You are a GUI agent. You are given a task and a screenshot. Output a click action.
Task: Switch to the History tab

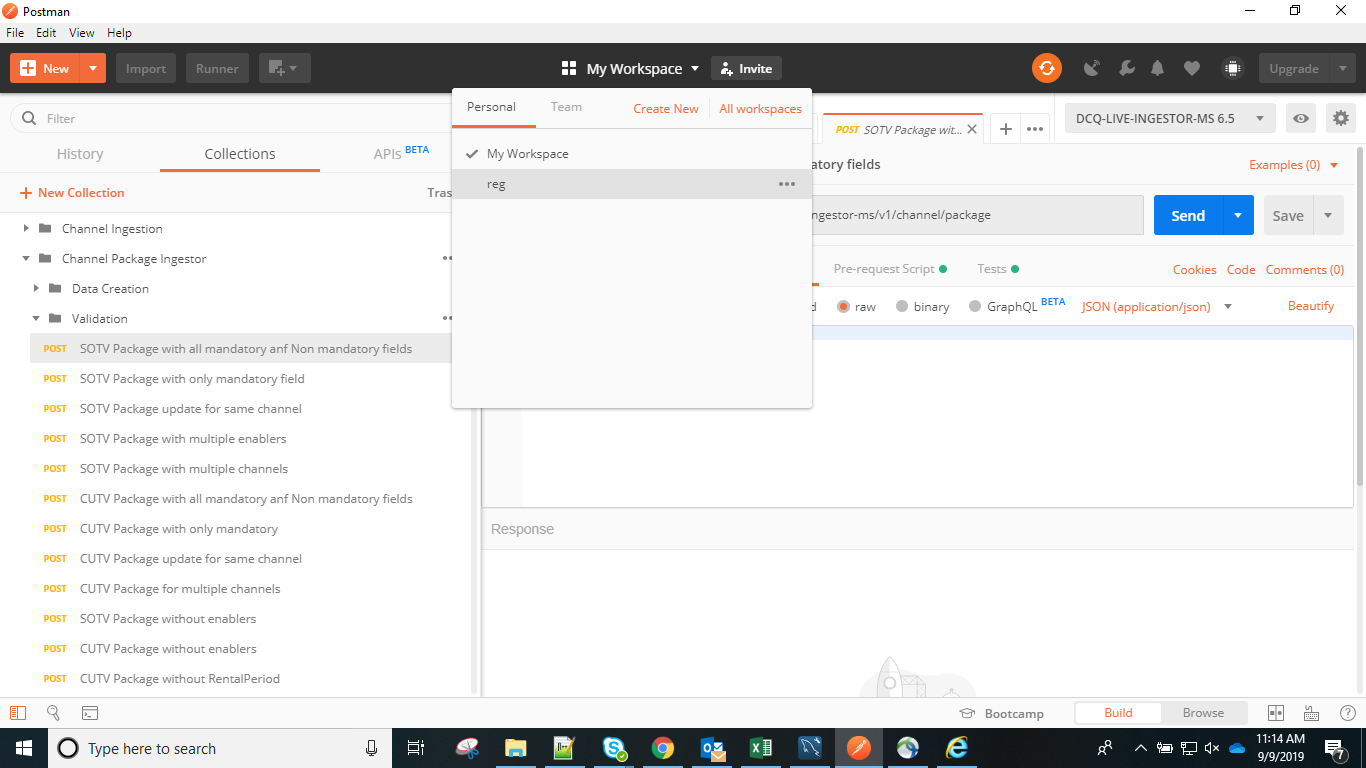pos(80,154)
